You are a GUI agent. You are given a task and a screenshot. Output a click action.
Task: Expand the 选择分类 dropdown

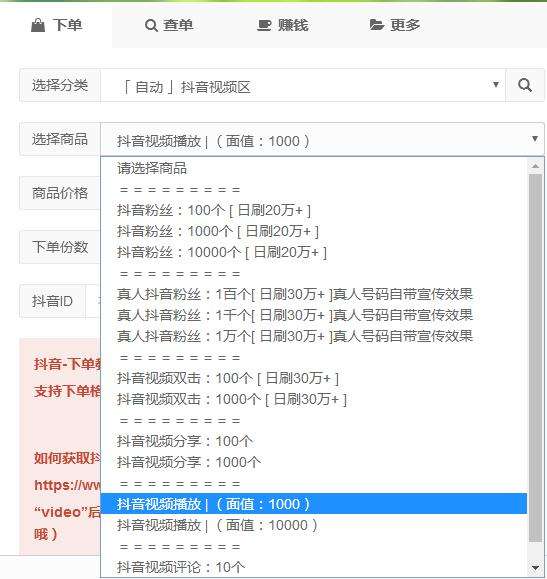pos(303,85)
